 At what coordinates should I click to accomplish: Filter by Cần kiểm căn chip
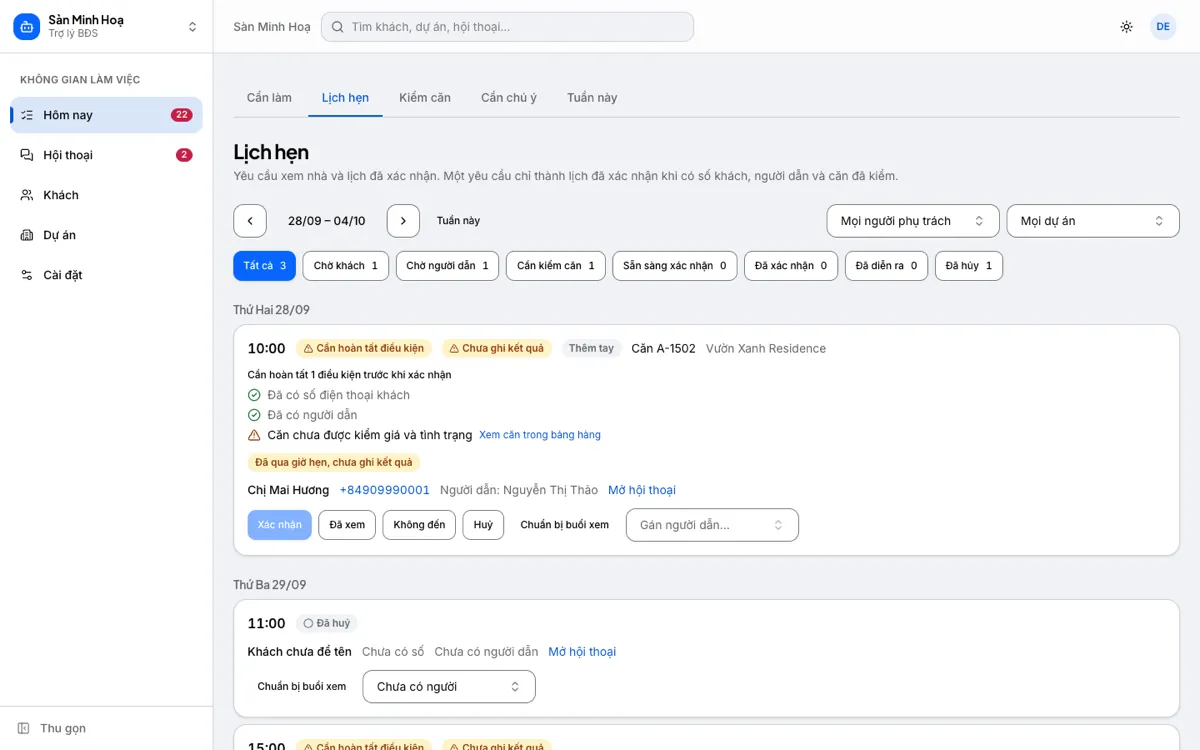556,266
